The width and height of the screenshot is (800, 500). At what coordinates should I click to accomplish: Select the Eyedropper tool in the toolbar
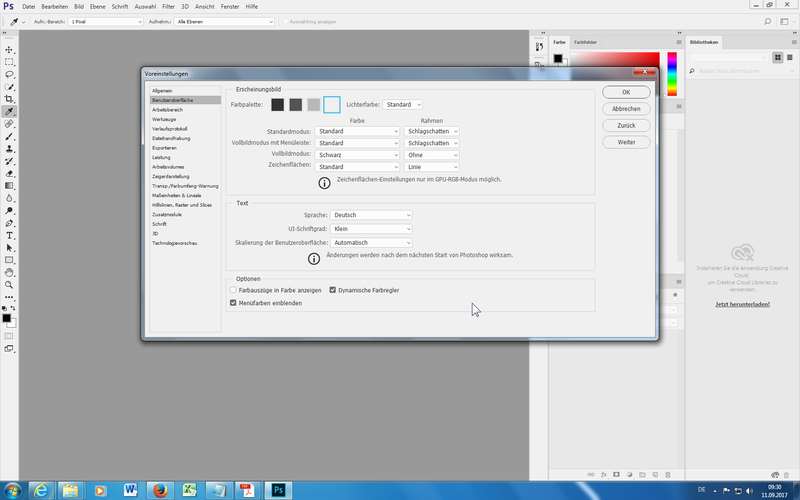[9, 111]
